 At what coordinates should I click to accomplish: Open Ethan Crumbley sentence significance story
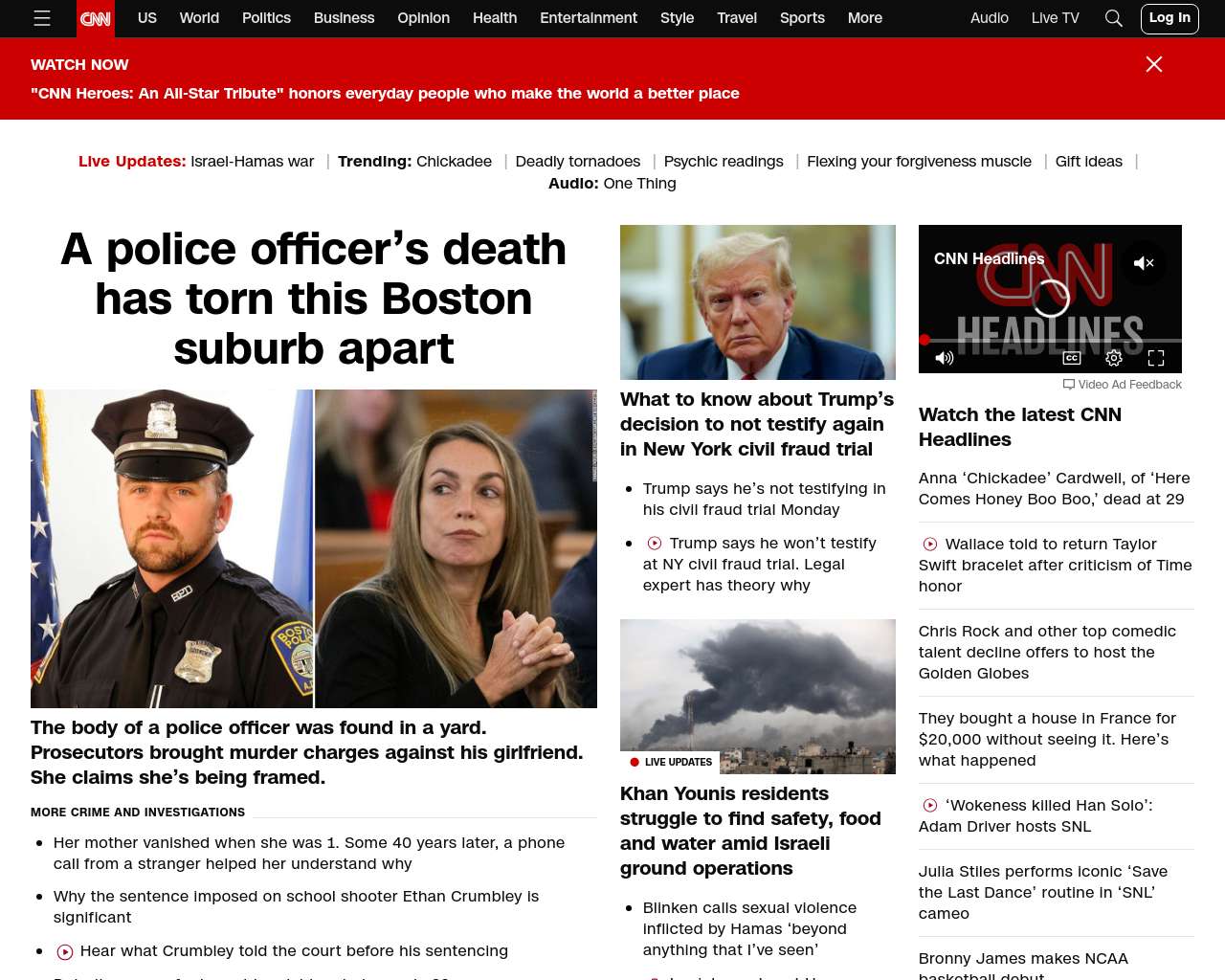point(296,906)
